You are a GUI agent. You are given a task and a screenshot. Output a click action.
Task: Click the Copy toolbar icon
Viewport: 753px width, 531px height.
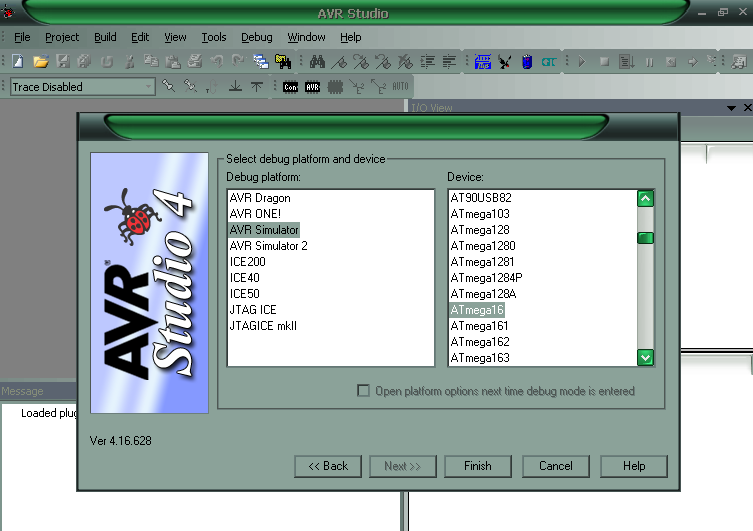pyautogui.click(x=151, y=61)
